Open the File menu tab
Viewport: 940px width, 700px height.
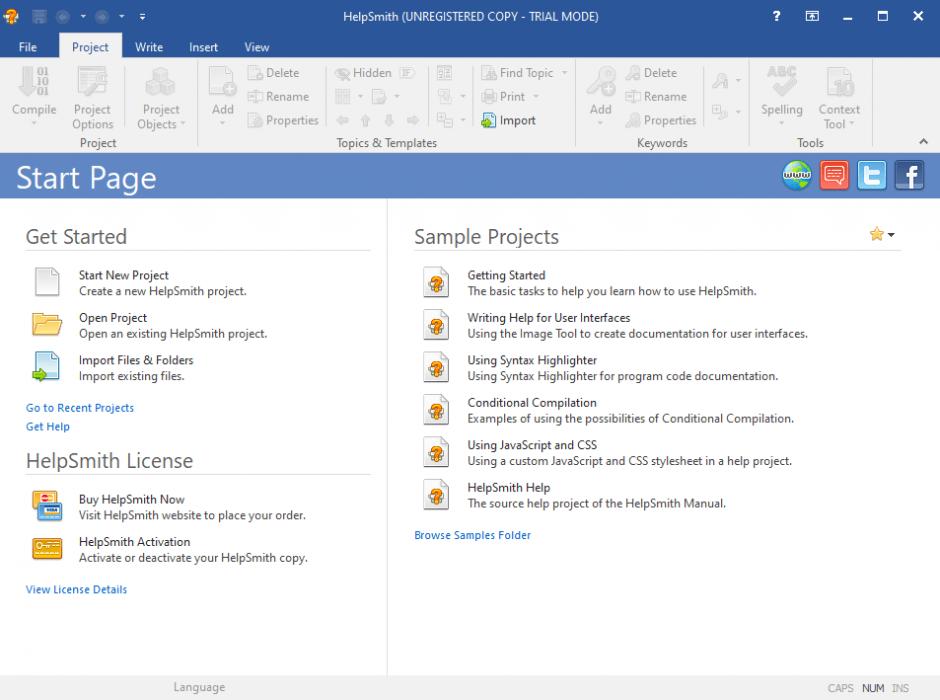pos(28,47)
